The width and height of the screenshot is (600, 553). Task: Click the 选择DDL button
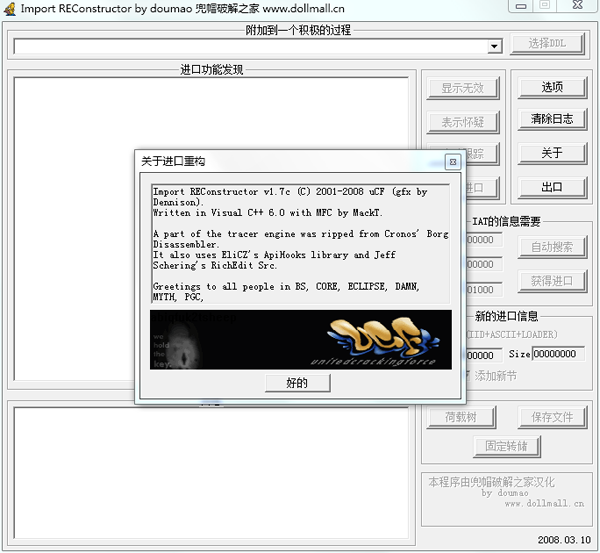[548, 43]
